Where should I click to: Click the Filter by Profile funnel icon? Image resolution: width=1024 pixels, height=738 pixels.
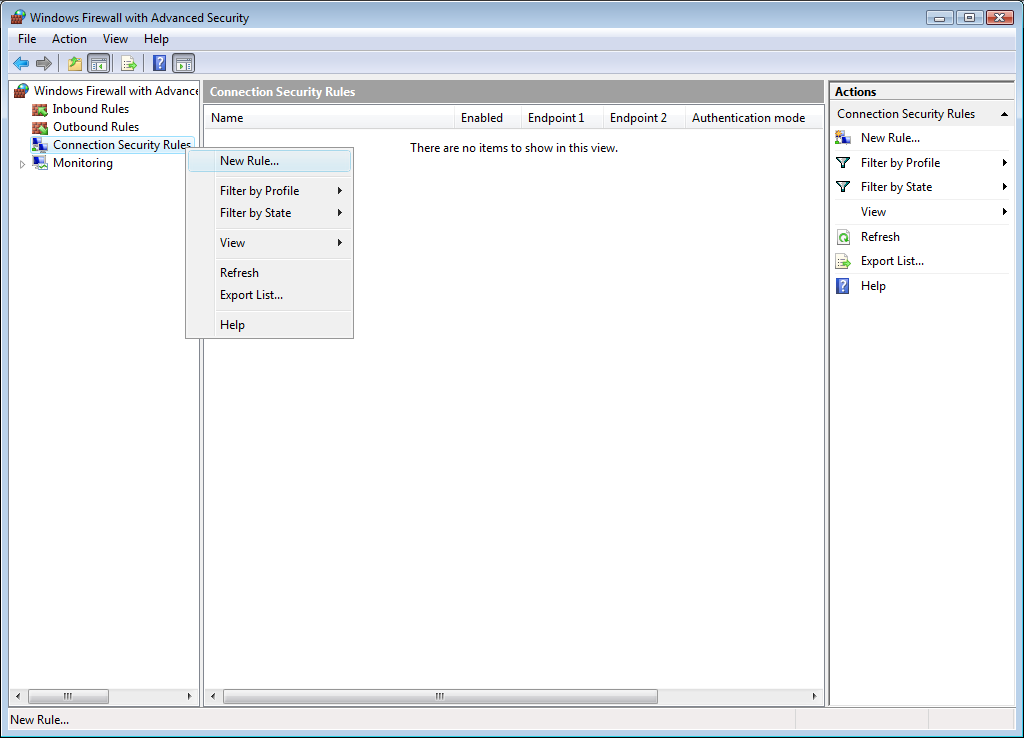point(843,163)
